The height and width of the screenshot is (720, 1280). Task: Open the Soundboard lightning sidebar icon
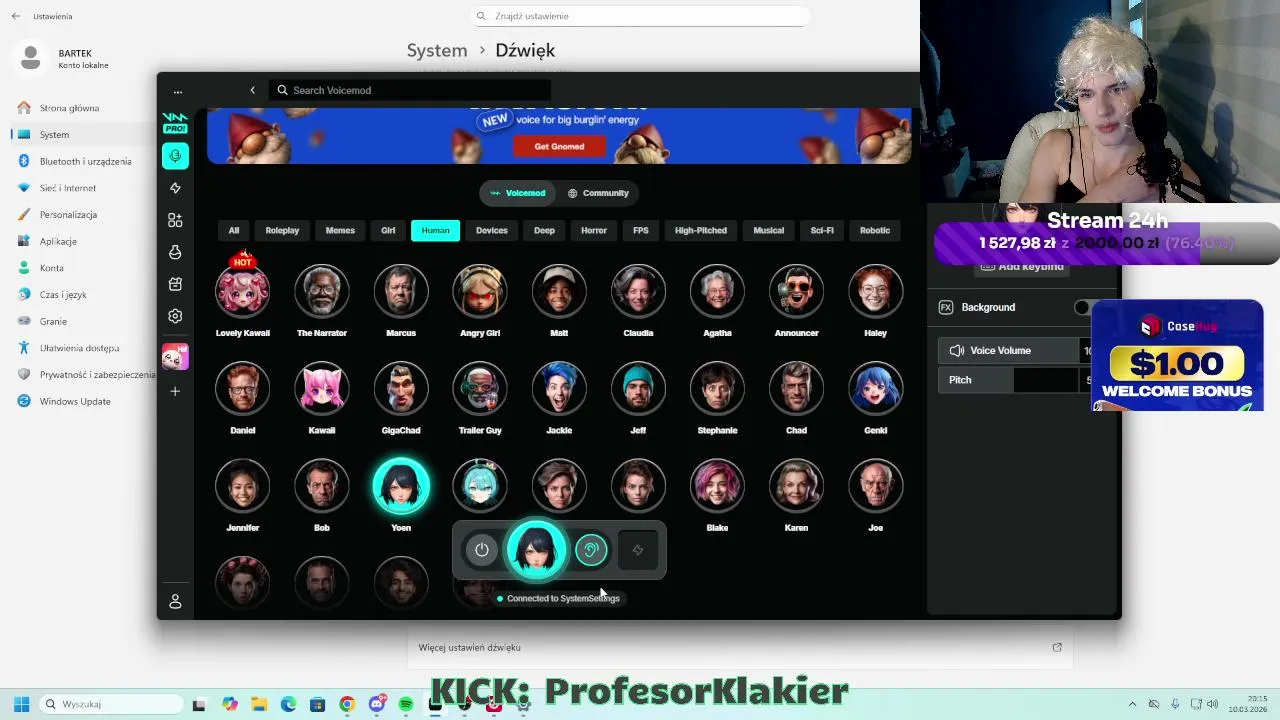coord(175,188)
